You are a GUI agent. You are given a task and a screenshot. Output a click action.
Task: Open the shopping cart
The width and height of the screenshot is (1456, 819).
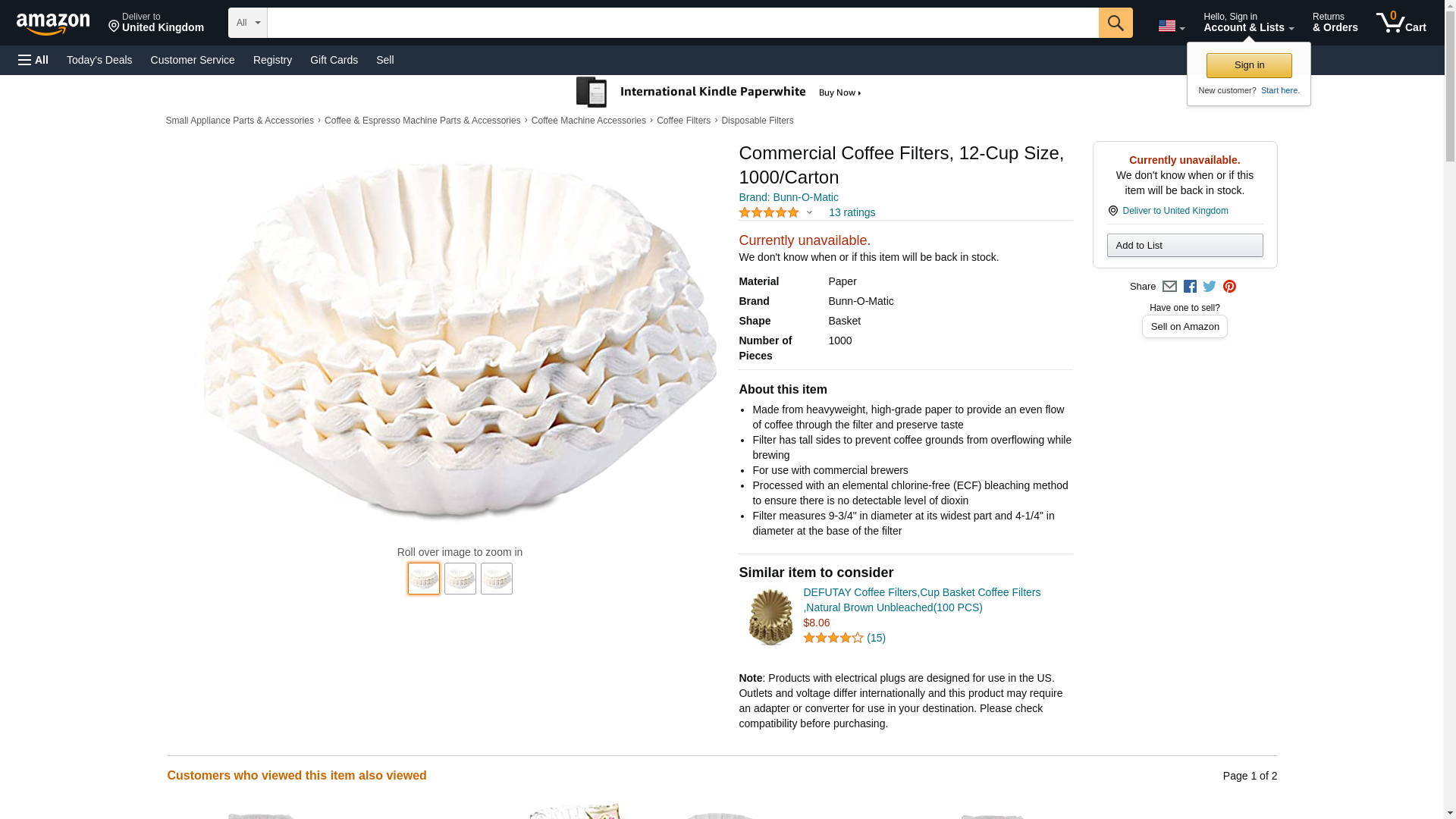coord(1401,23)
